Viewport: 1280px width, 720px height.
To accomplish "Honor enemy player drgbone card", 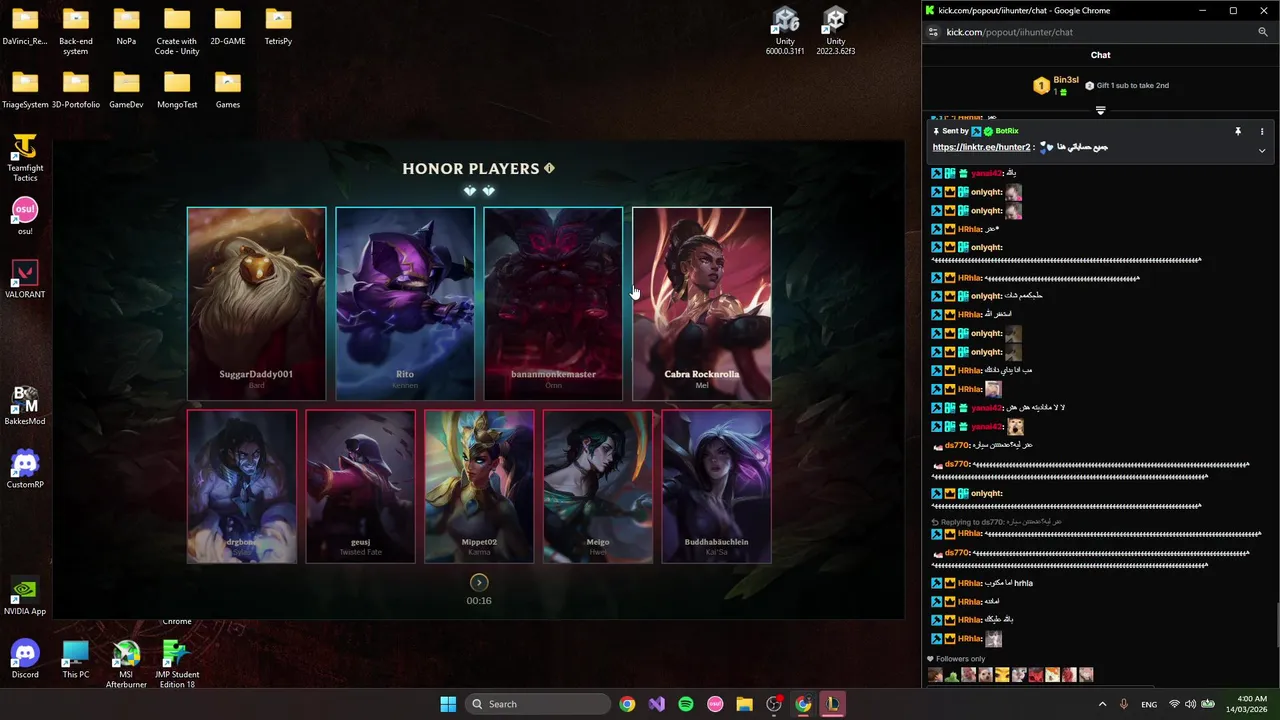I will pos(242,487).
